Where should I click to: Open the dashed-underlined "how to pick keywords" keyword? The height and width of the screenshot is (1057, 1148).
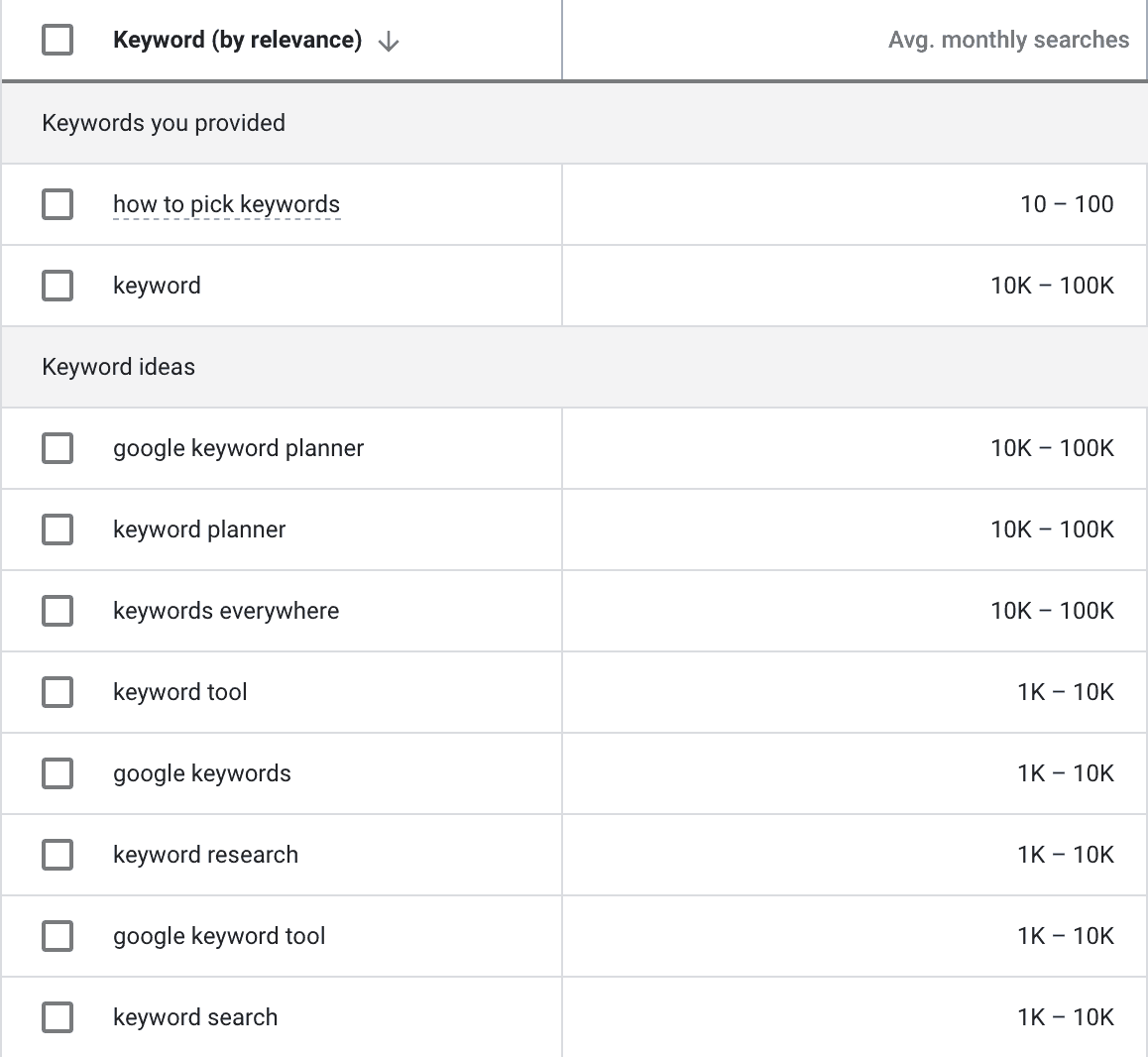click(226, 204)
